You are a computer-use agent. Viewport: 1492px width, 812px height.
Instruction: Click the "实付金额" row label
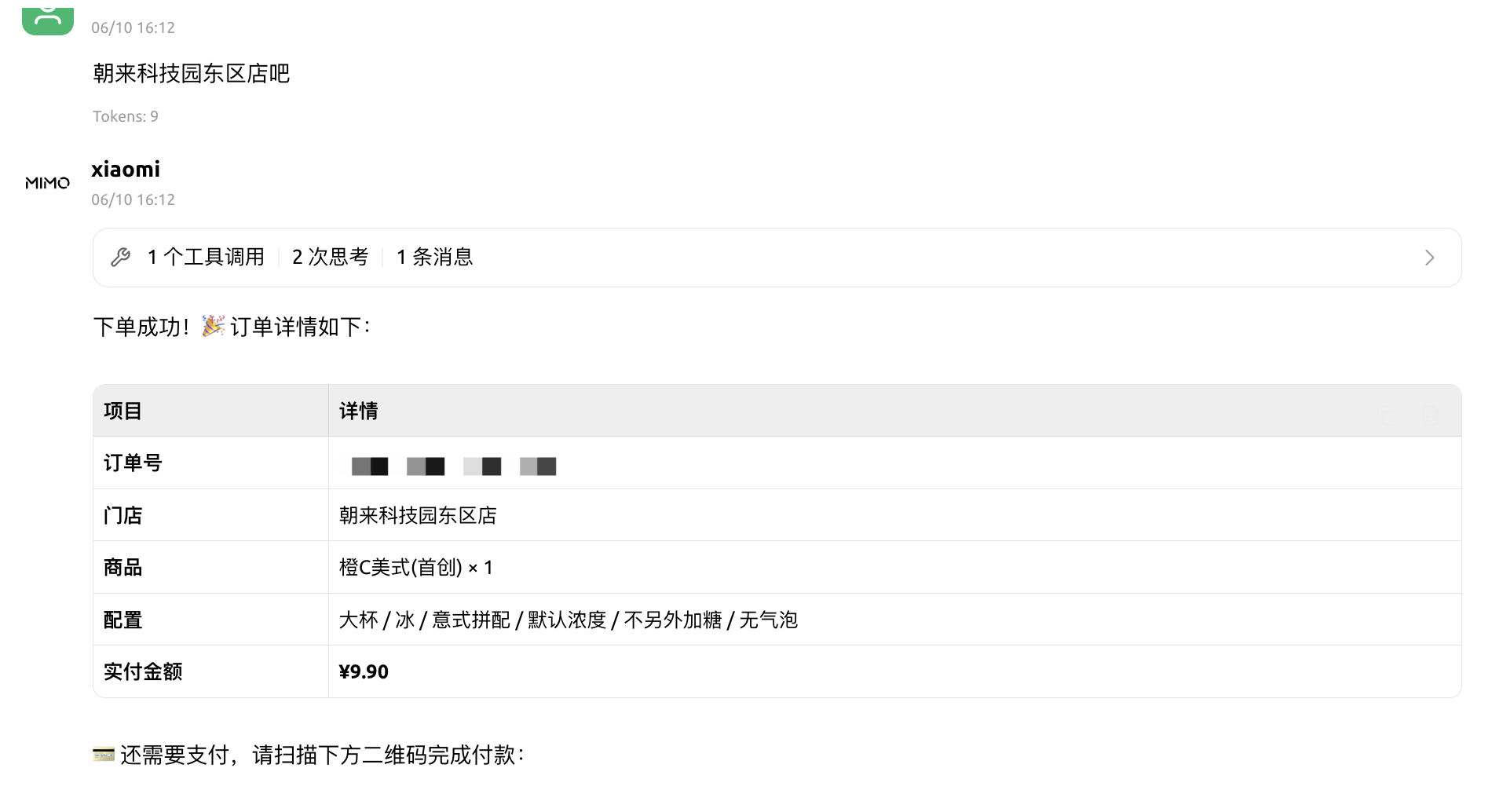point(143,671)
